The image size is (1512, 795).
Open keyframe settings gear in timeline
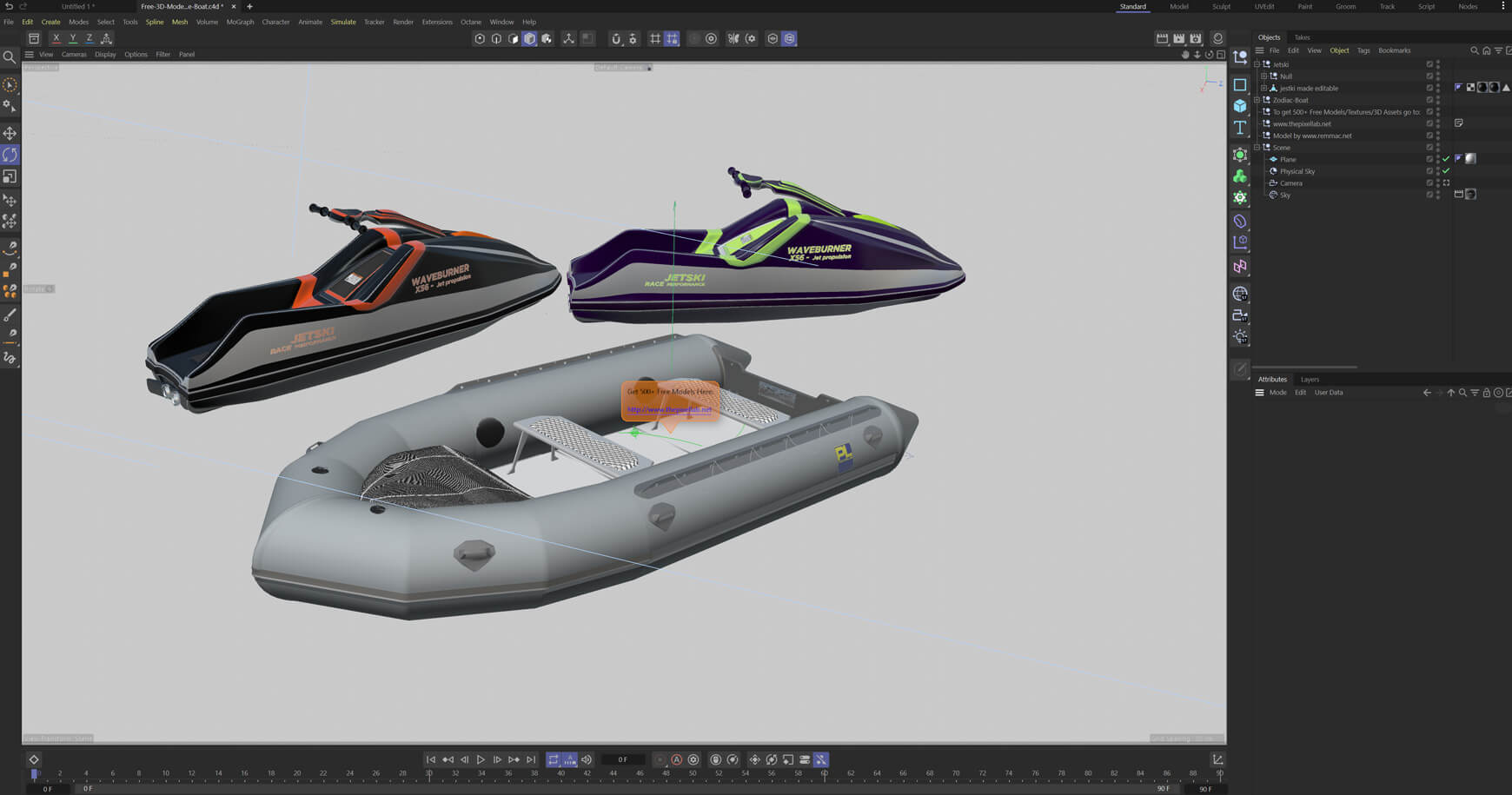pyautogui.click(x=693, y=759)
